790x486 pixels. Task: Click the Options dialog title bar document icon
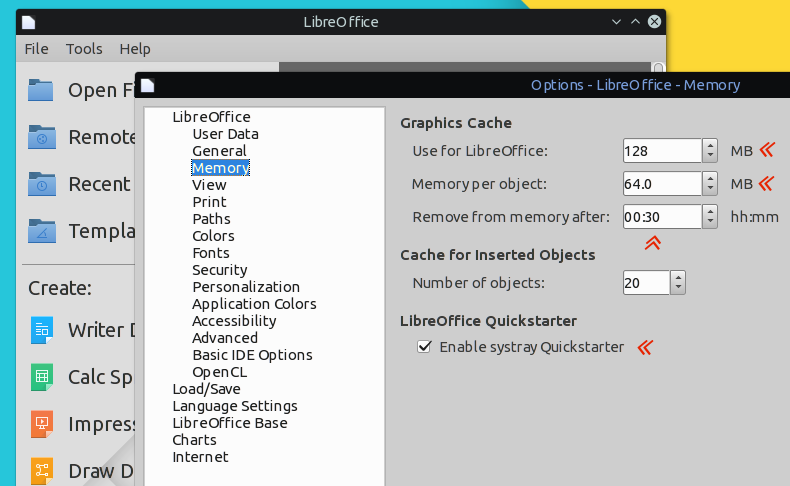point(147,85)
